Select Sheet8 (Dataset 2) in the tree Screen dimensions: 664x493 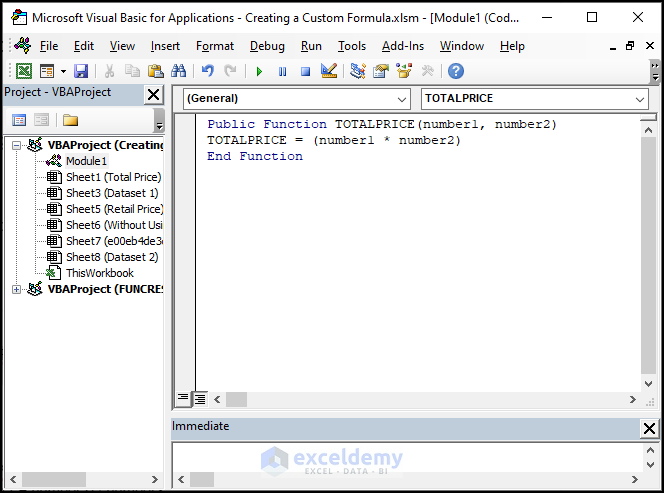pyautogui.click(x=112, y=257)
